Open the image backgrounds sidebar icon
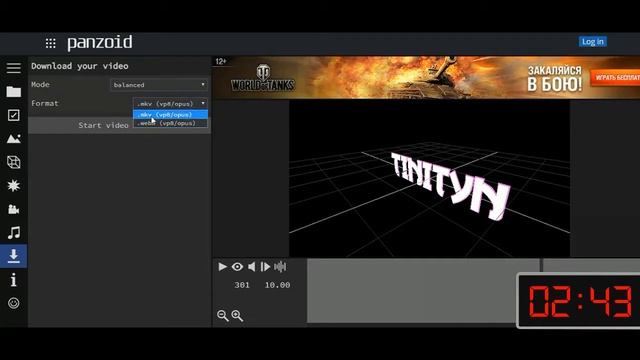Screen dimensions: 640x360 pyautogui.click(x=13, y=139)
